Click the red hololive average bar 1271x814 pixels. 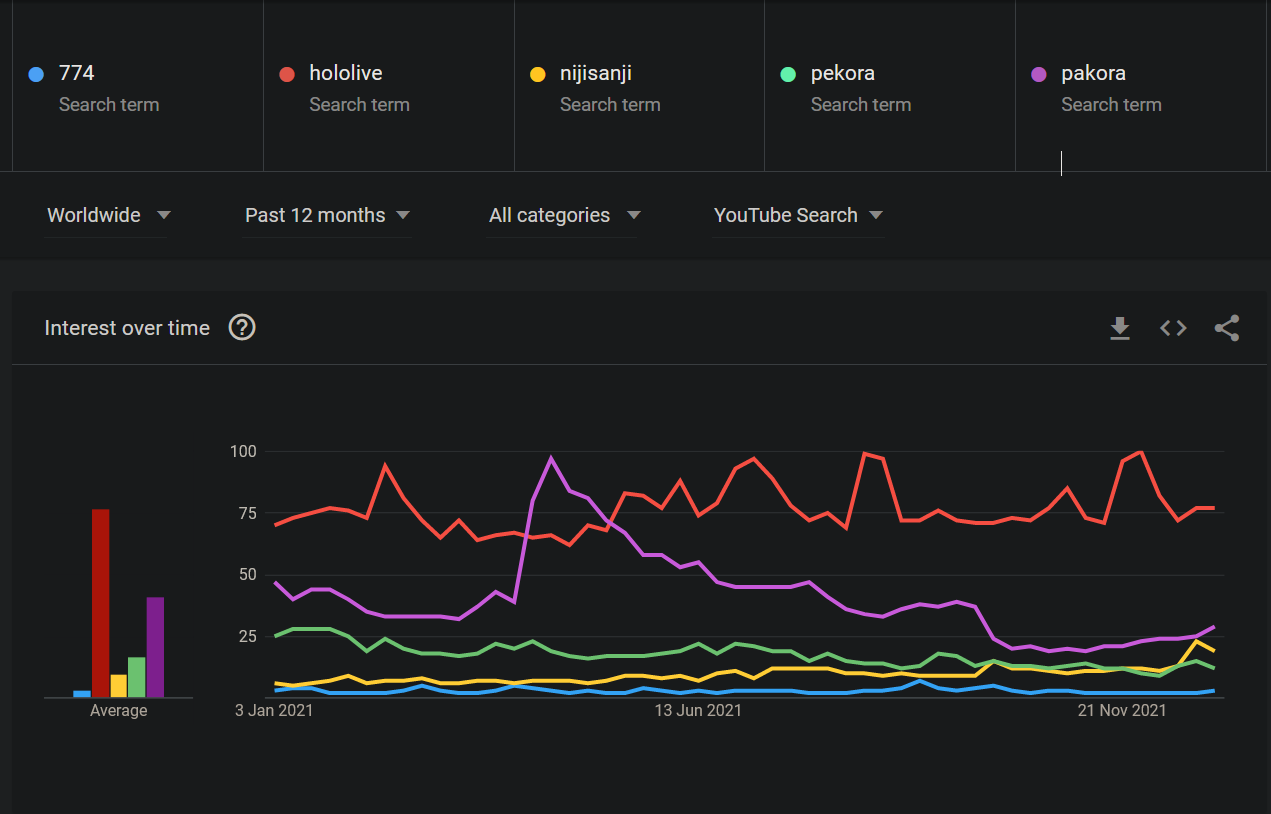tap(100, 603)
